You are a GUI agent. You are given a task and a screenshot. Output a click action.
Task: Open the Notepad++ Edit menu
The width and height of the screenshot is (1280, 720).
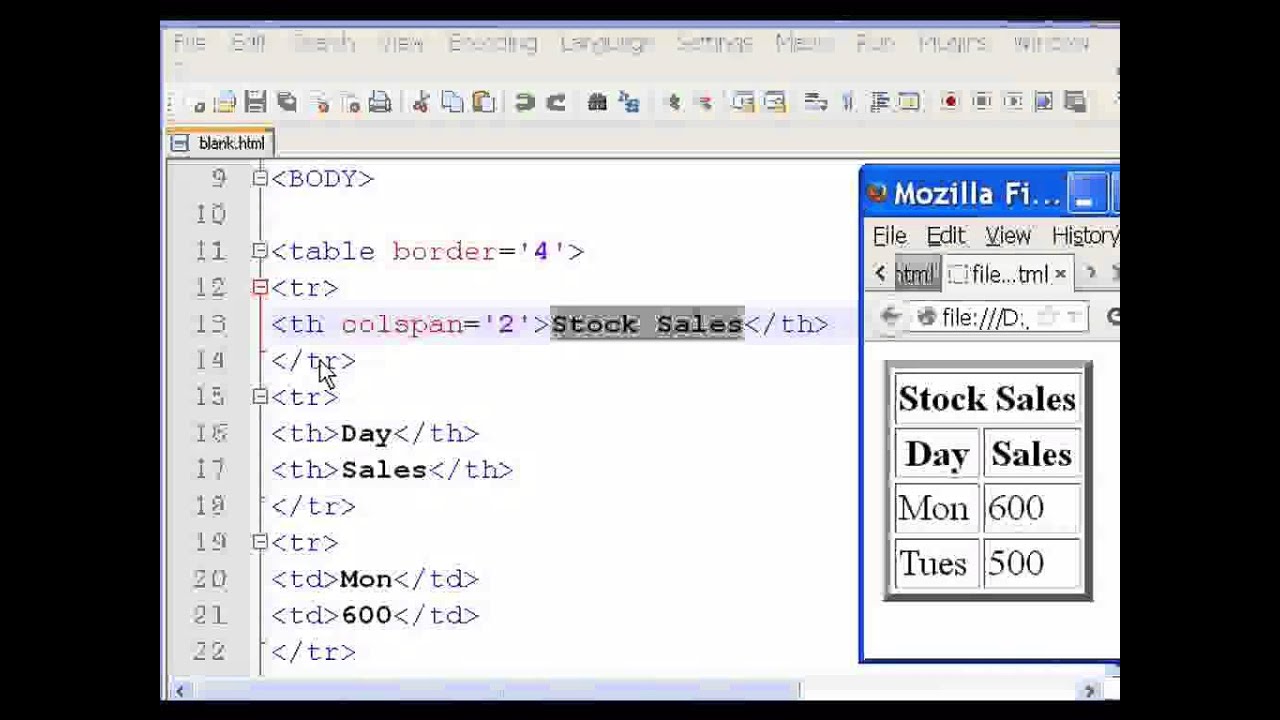[x=248, y=43]
